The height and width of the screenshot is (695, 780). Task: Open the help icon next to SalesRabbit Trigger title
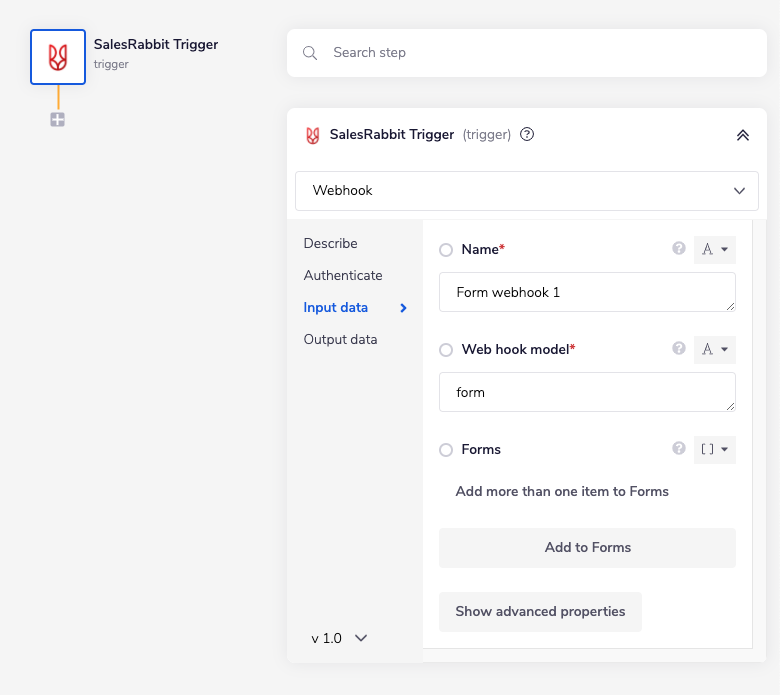tap(527, 134)
